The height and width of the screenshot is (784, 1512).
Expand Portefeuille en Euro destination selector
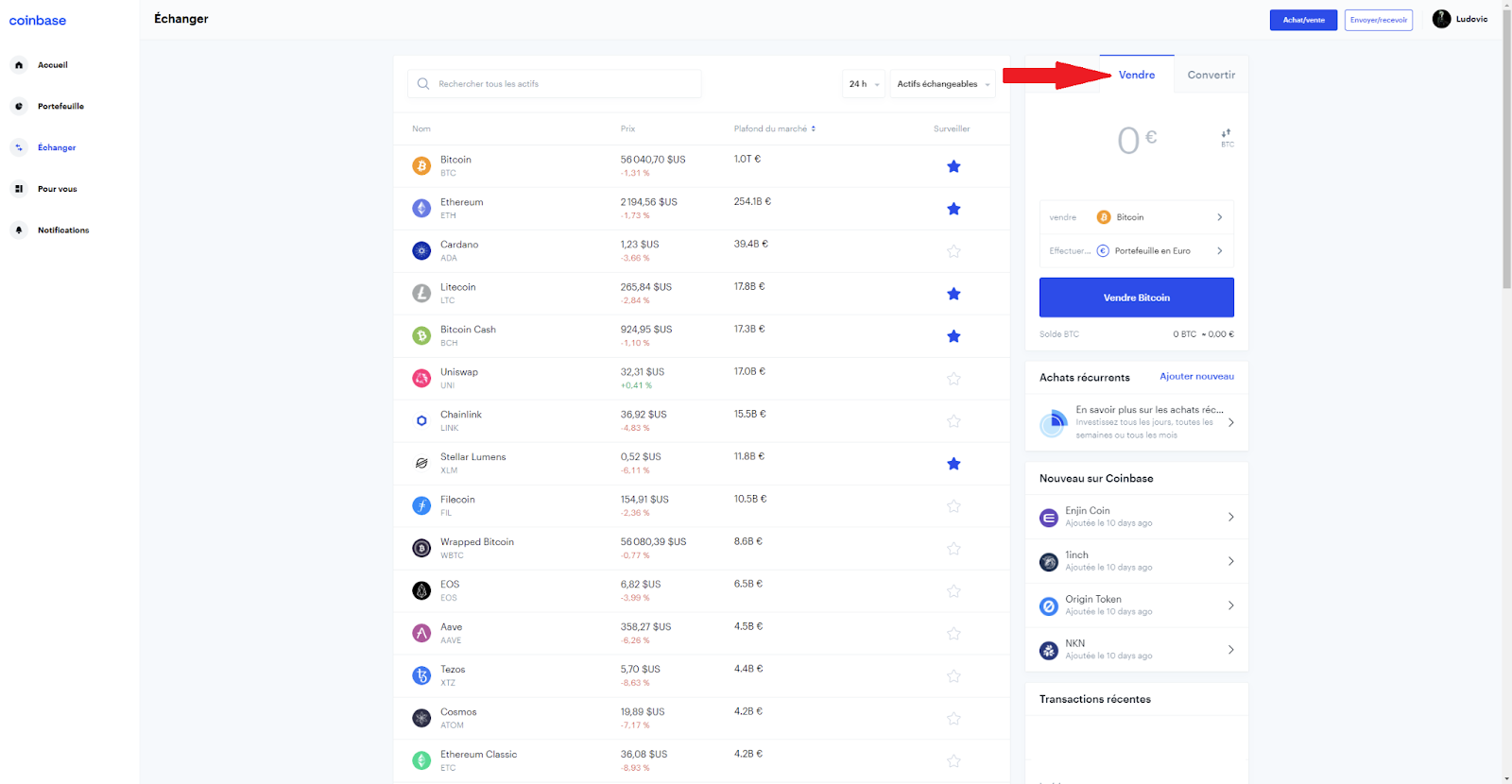(1137, 251)
